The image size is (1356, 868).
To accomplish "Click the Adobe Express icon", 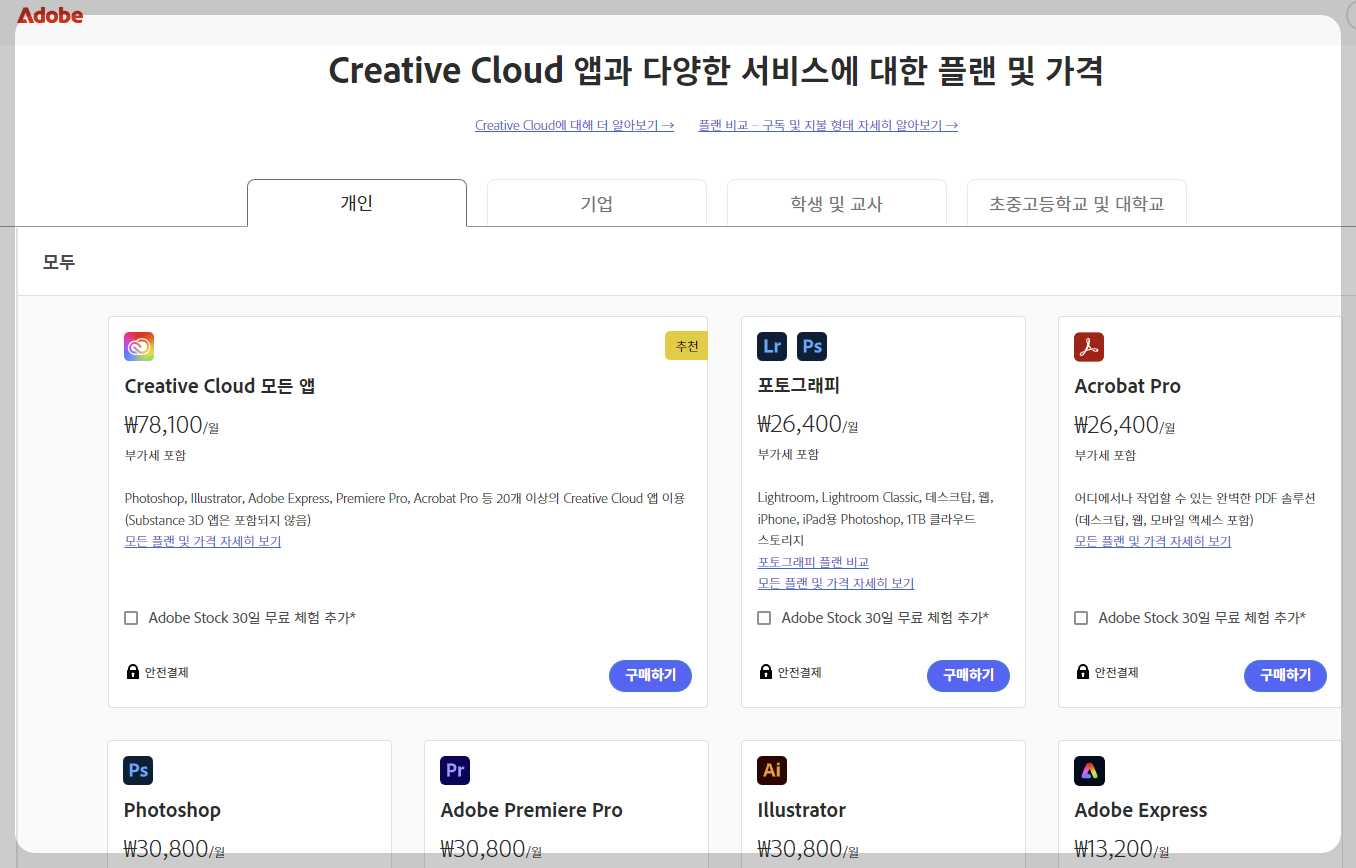I will coord(1089,770).
